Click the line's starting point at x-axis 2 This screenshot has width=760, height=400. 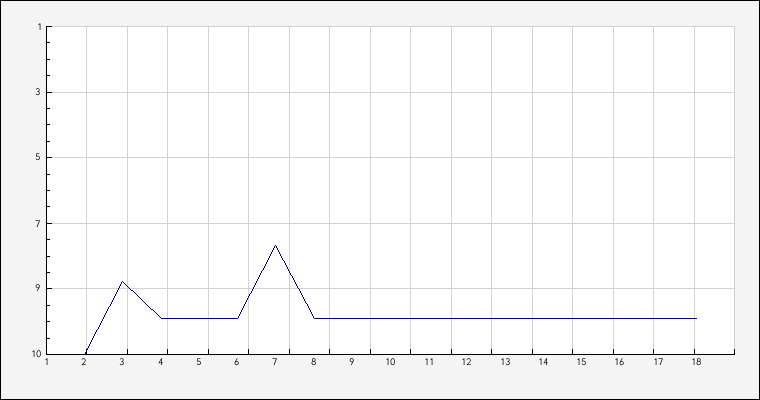click(x=86, y=352)
